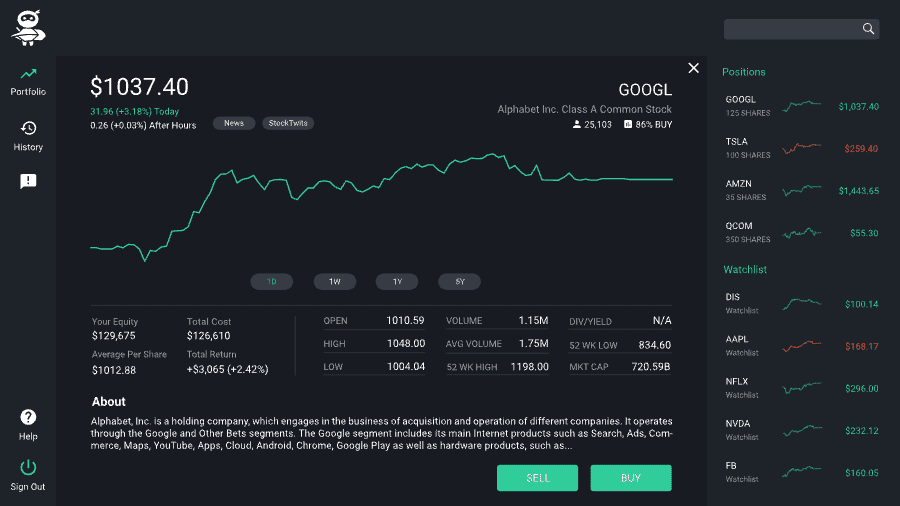Click the Alphabet Inc. Class A Common Stock subtitle
The height and width of the screenshot is (506, 900).
[584, 109]
